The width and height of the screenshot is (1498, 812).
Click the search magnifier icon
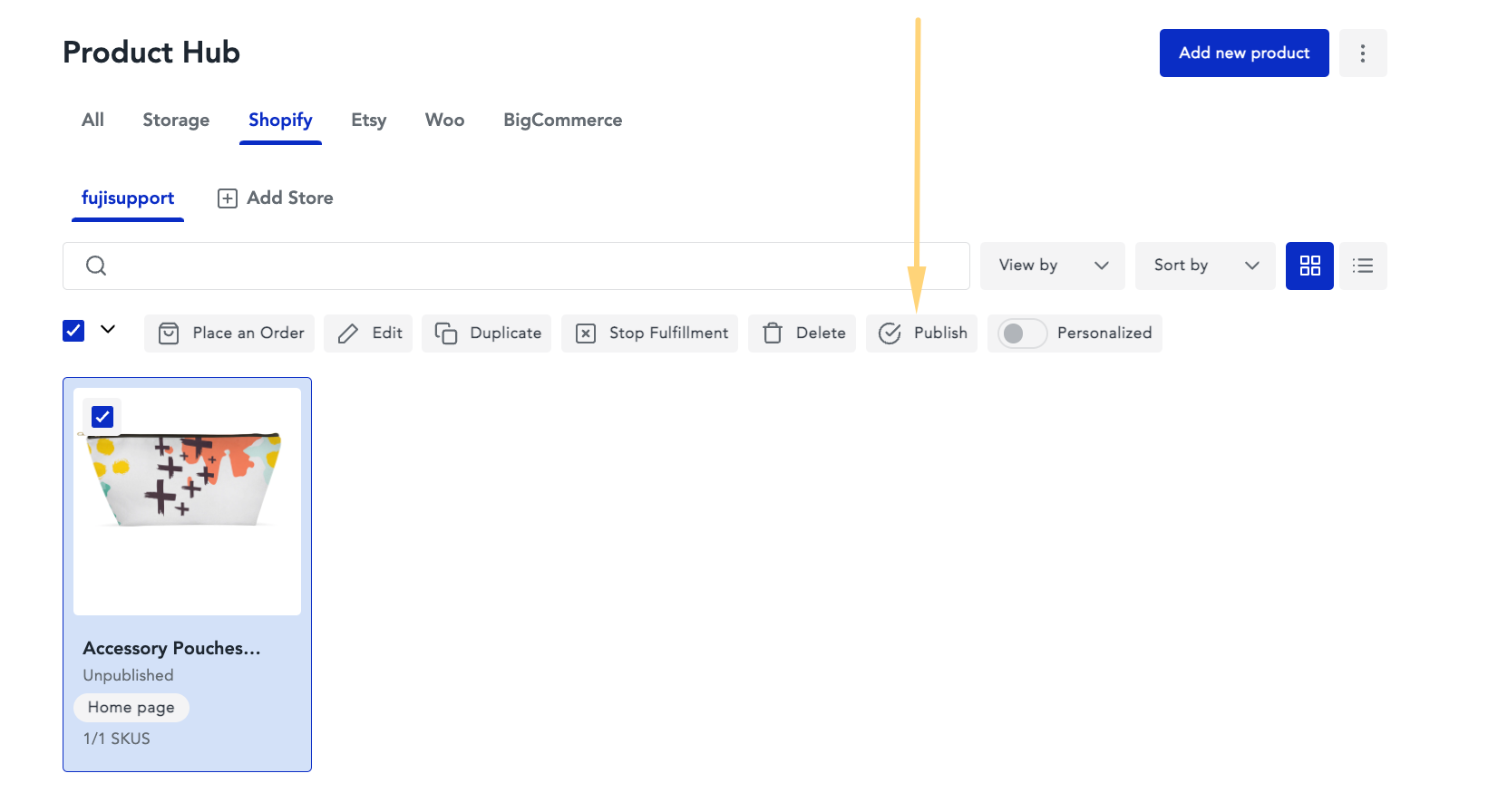(96, 266)
